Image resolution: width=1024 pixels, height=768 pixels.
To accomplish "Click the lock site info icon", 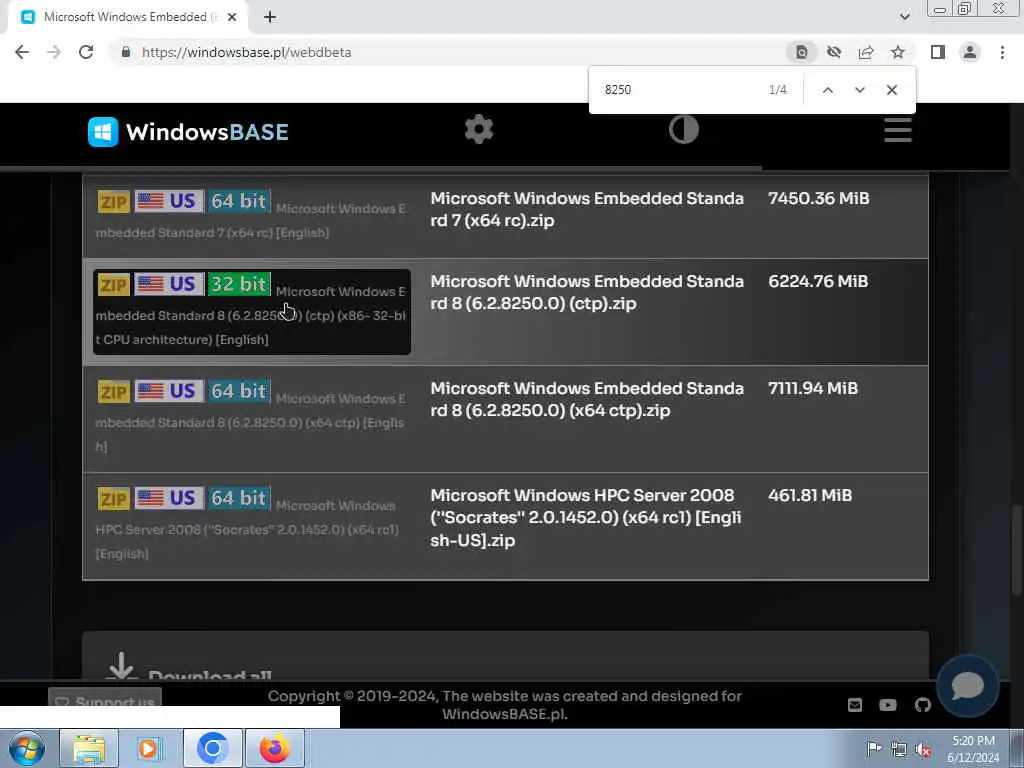I will point(125,52).
